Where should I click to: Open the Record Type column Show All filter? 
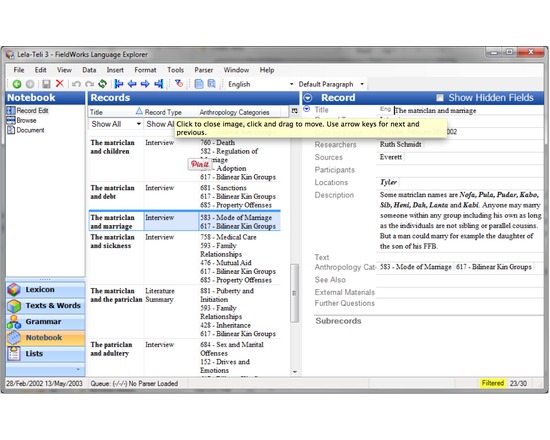160,124
